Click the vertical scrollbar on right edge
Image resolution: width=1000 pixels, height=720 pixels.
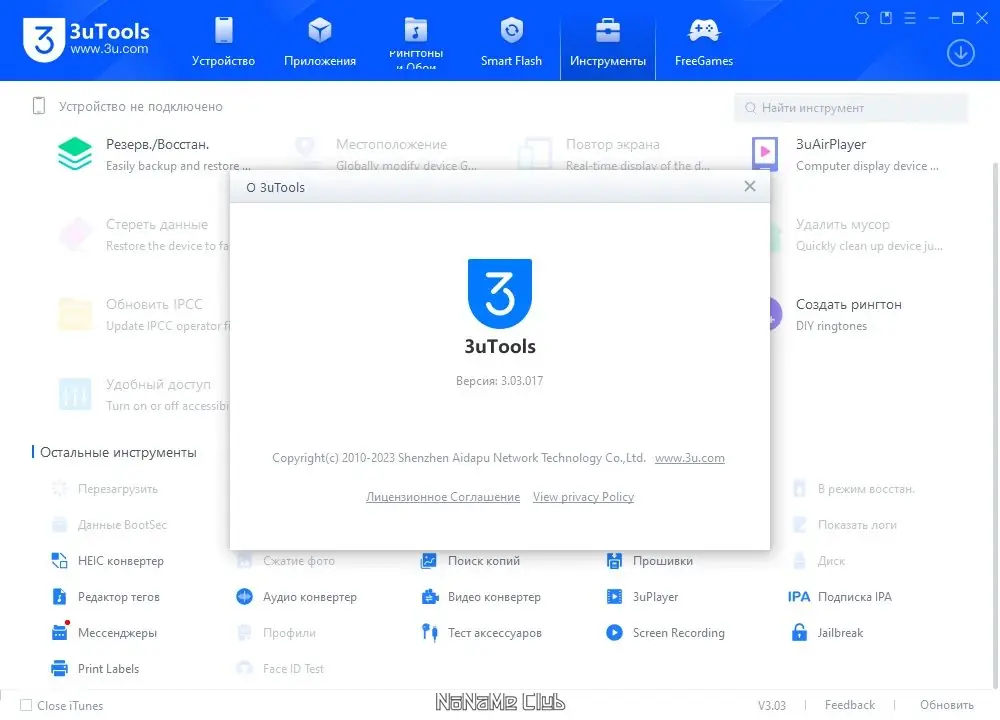995,424
